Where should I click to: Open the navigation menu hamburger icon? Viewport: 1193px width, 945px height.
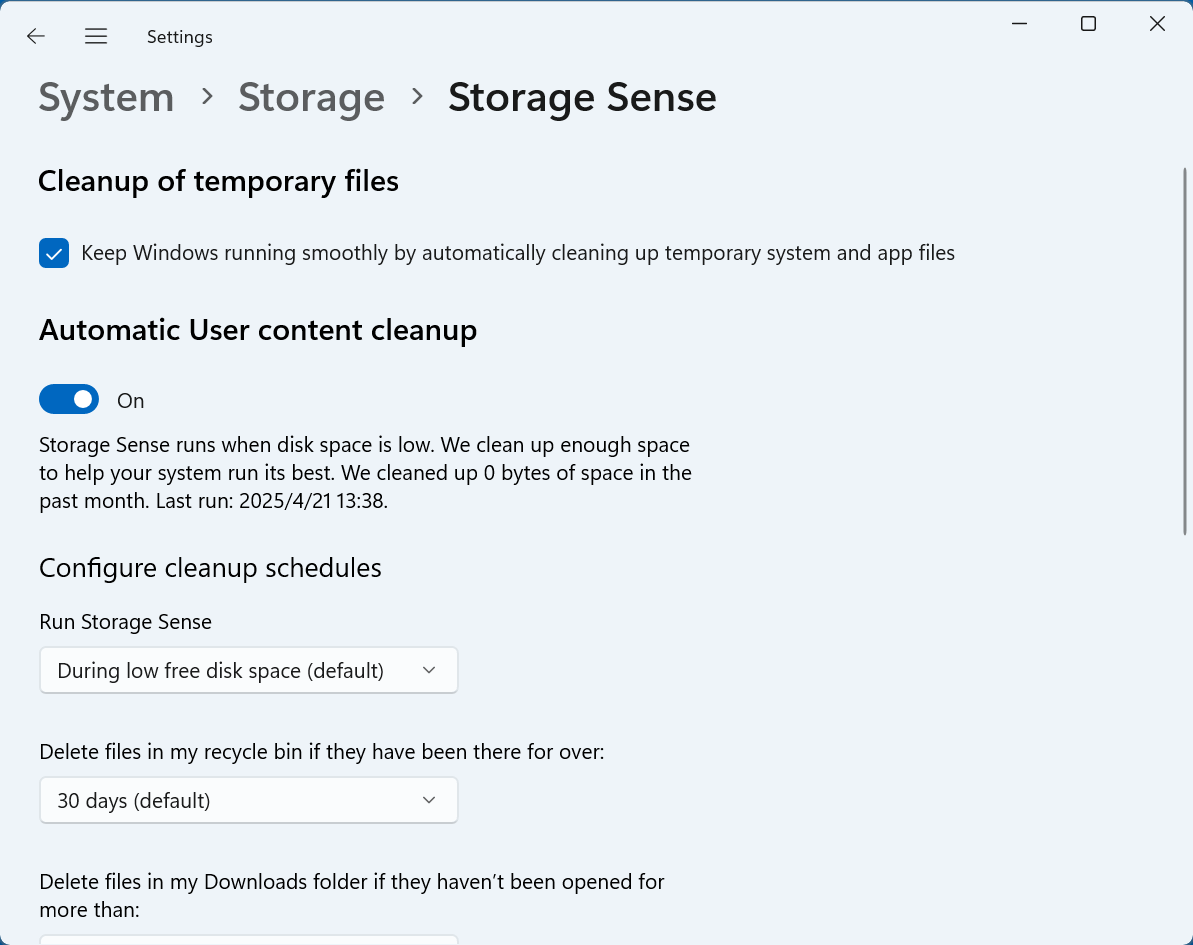96,36
